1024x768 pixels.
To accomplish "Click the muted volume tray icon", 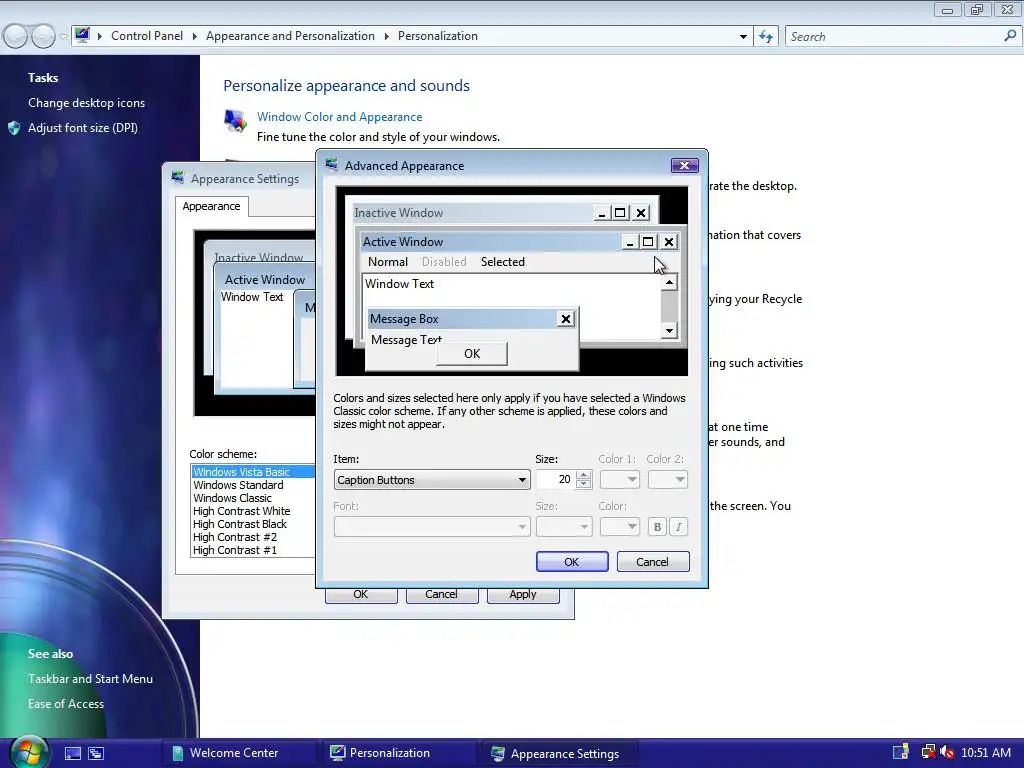I will click(x=947, y=752).
